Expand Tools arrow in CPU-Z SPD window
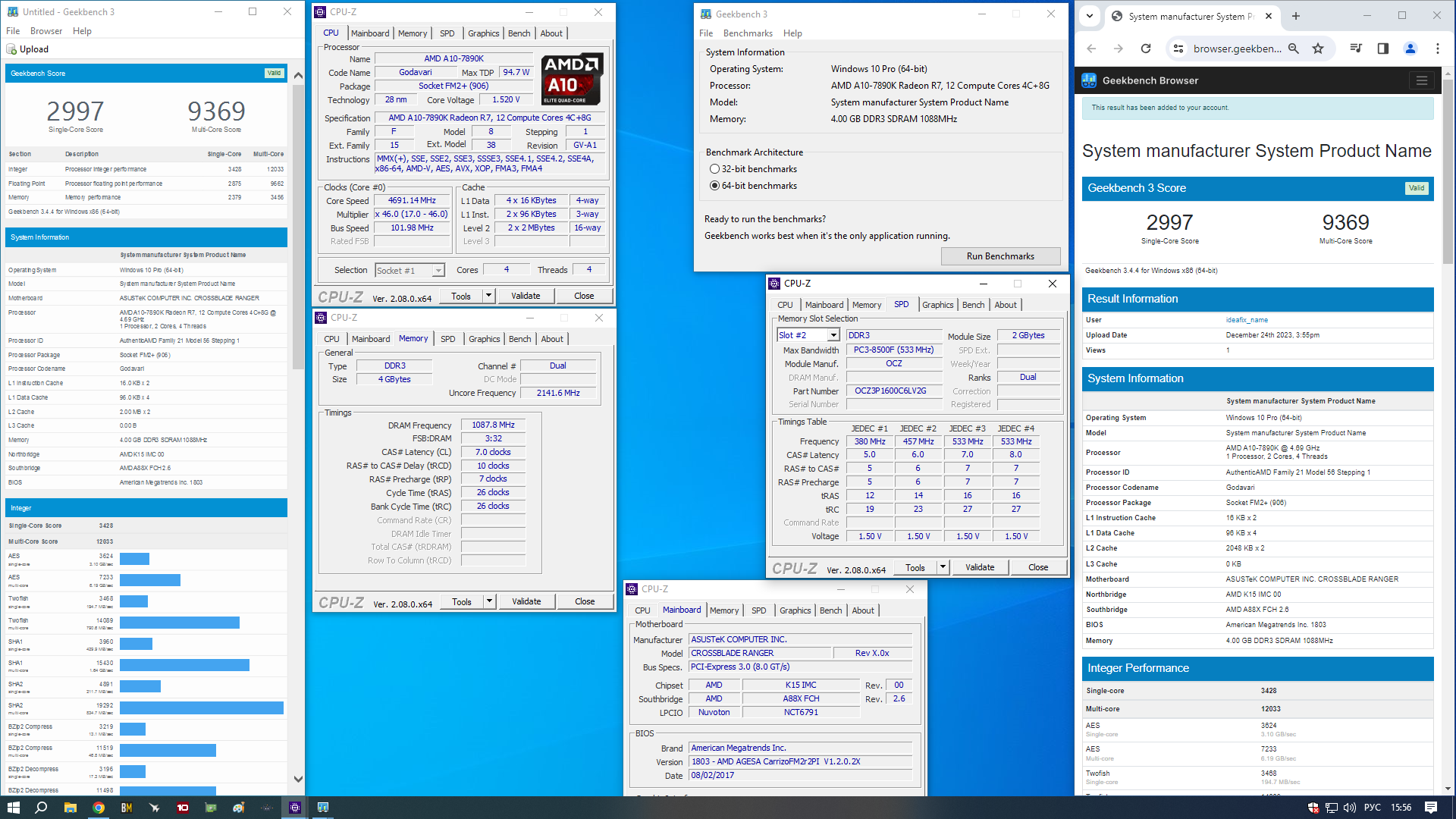This screenshot has height=819, width=1456. click(943, 567)
